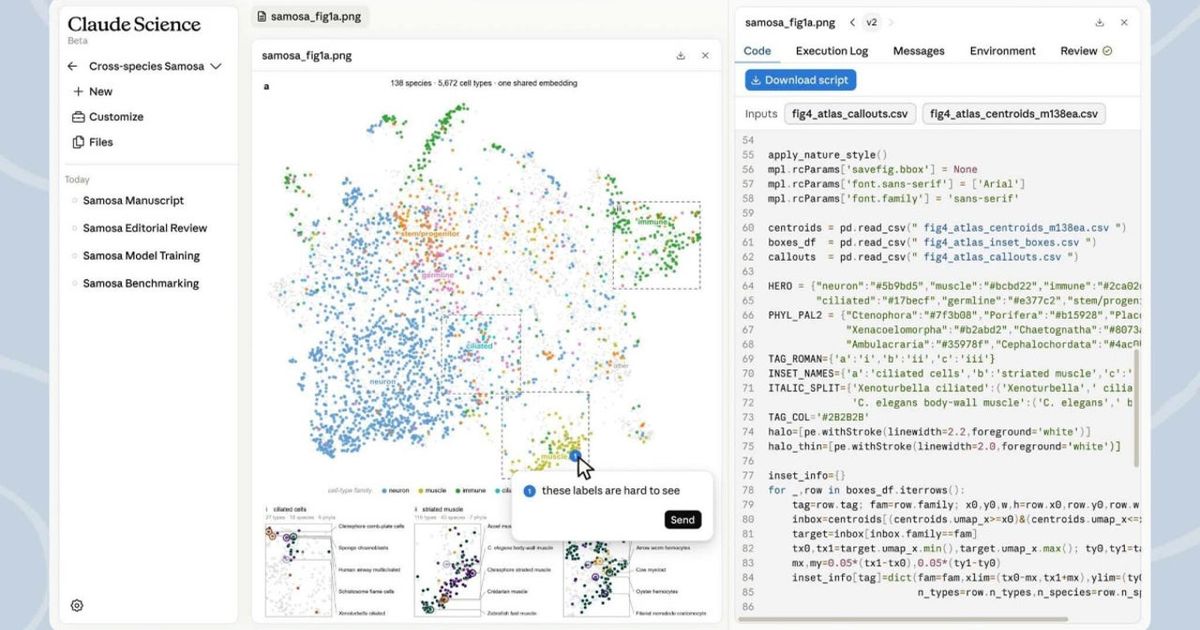Go to the previous version arrow
The image size is (1200, 630).
(x=852, y=22)
